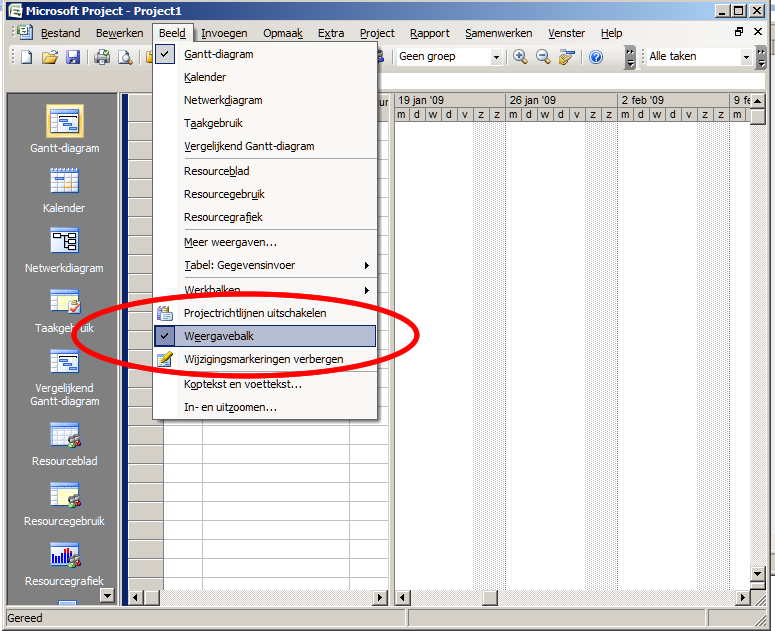The width and height of the screenshot is (775, 631).
Task: Restore the document window inside Project
Action: pyautogui.click(x=739, y=32)
